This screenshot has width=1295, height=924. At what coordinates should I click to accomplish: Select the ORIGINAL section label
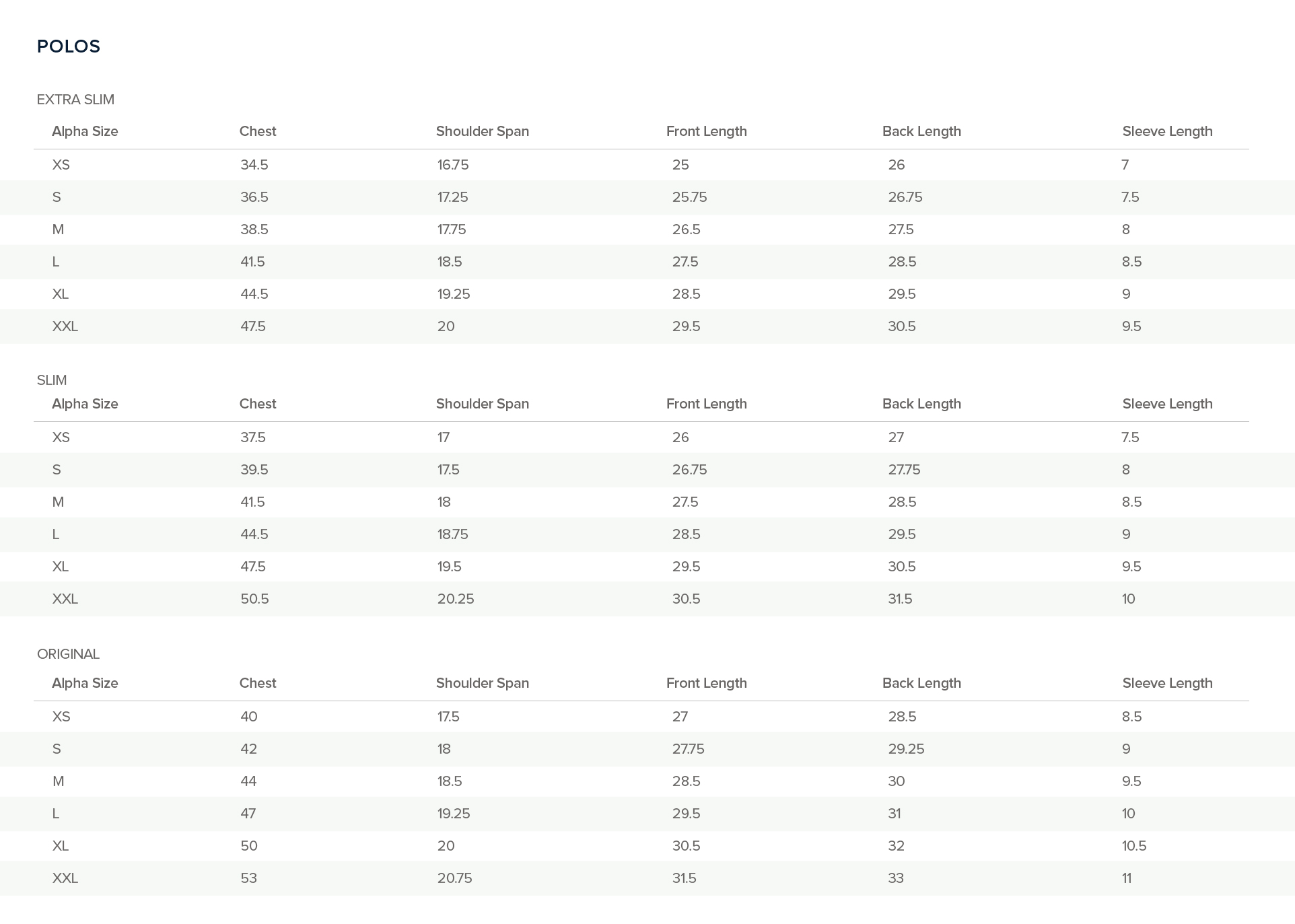pyautogui.click(x=68, y=654)
